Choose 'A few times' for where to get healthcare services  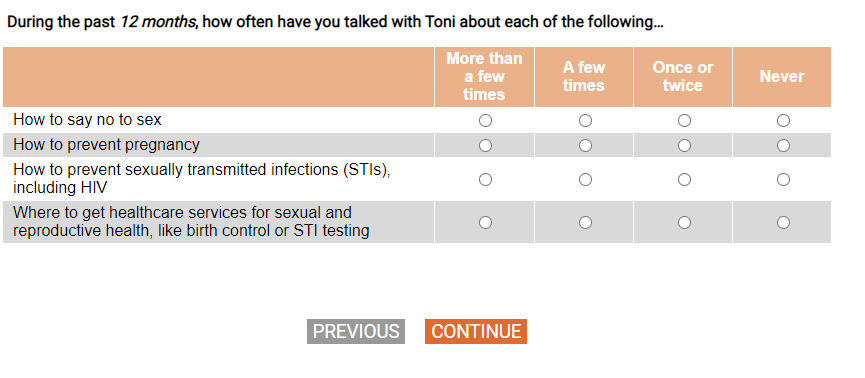(x=585, y=222)
